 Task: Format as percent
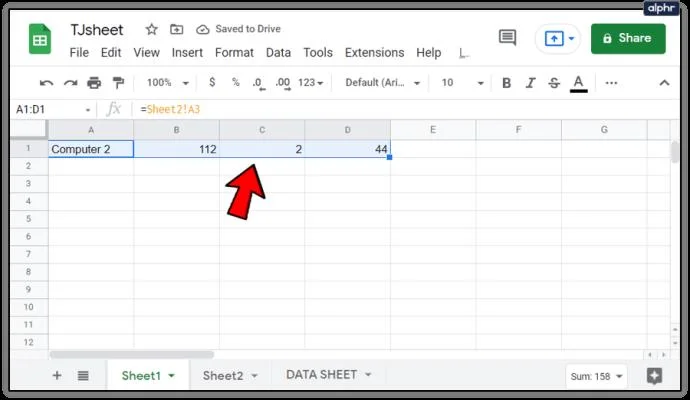236,82
